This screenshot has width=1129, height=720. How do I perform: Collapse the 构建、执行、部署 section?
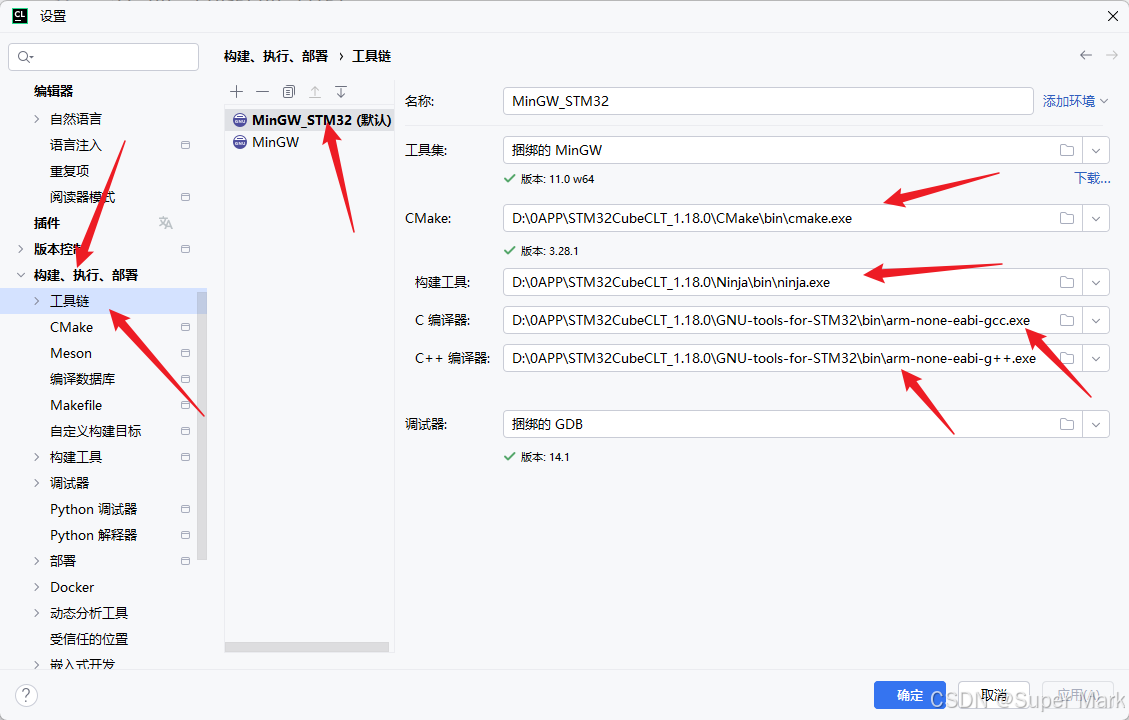(x=21, y=275)
